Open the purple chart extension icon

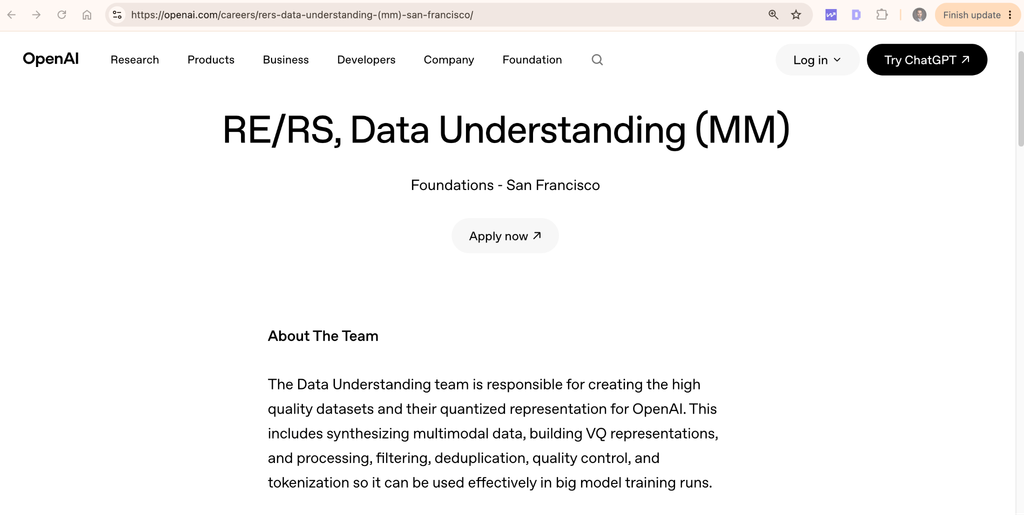831,14
